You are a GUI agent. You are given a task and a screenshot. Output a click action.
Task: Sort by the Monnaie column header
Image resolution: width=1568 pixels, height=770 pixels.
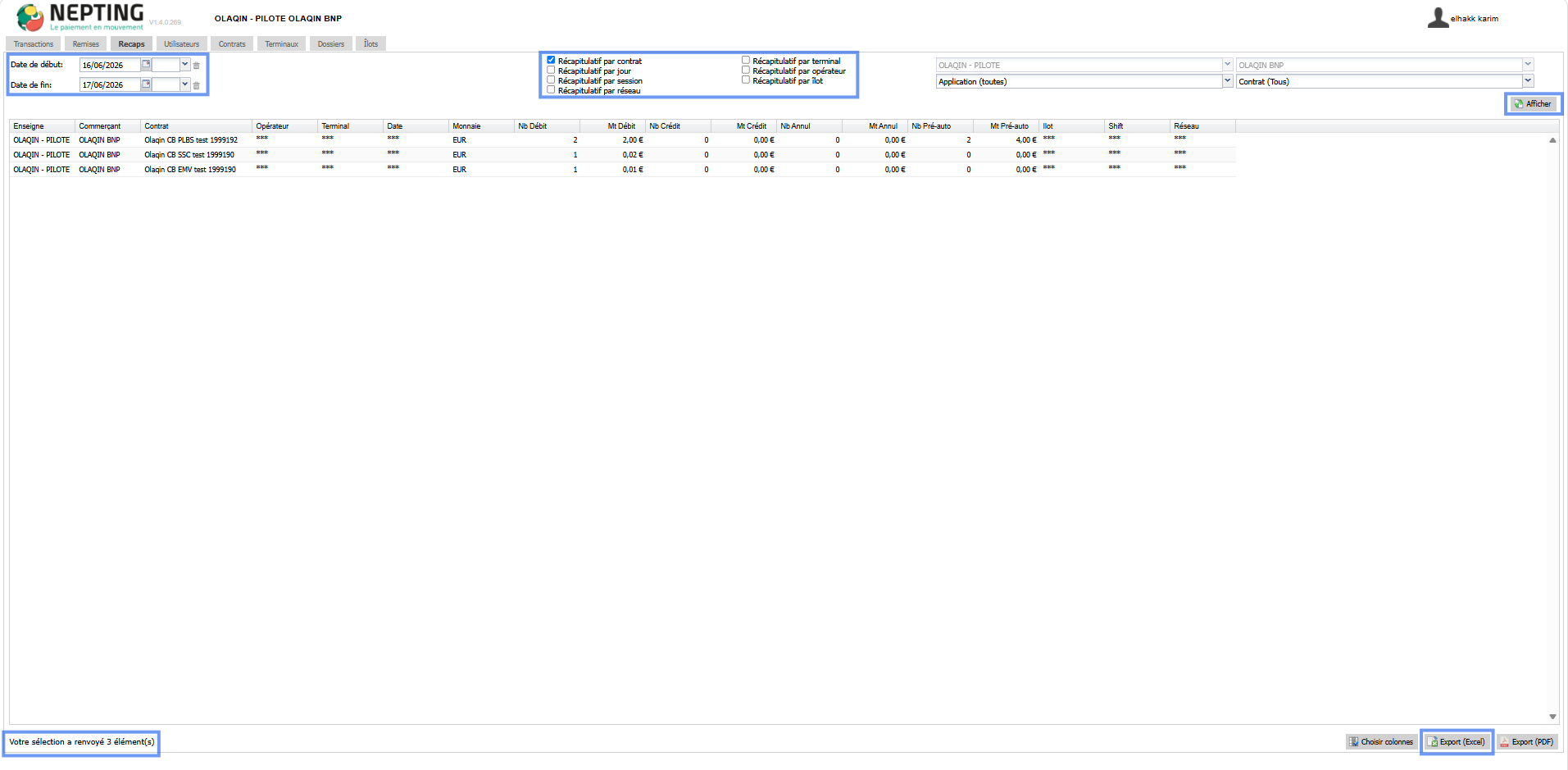pyautogui.click(x=482, y=126)
